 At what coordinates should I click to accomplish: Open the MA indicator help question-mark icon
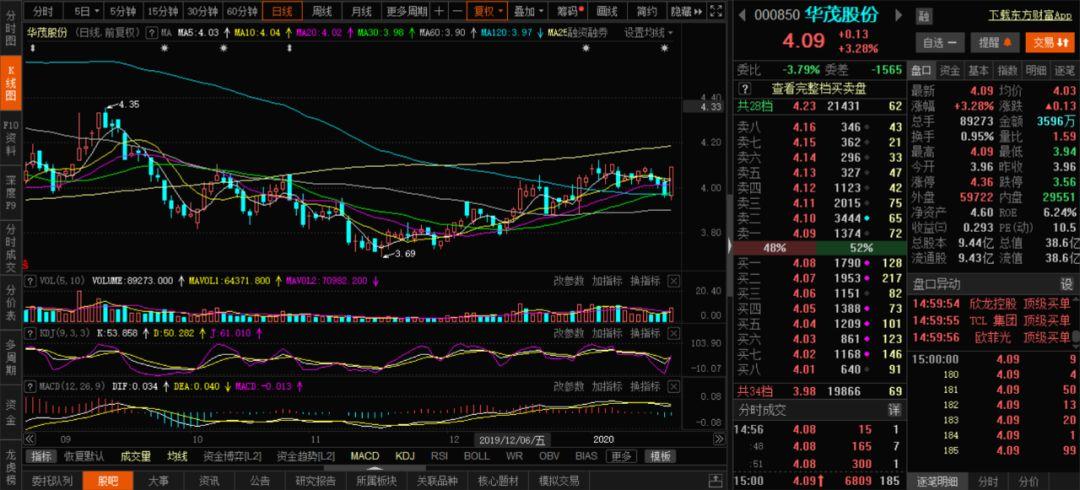(x=152, y=32)
